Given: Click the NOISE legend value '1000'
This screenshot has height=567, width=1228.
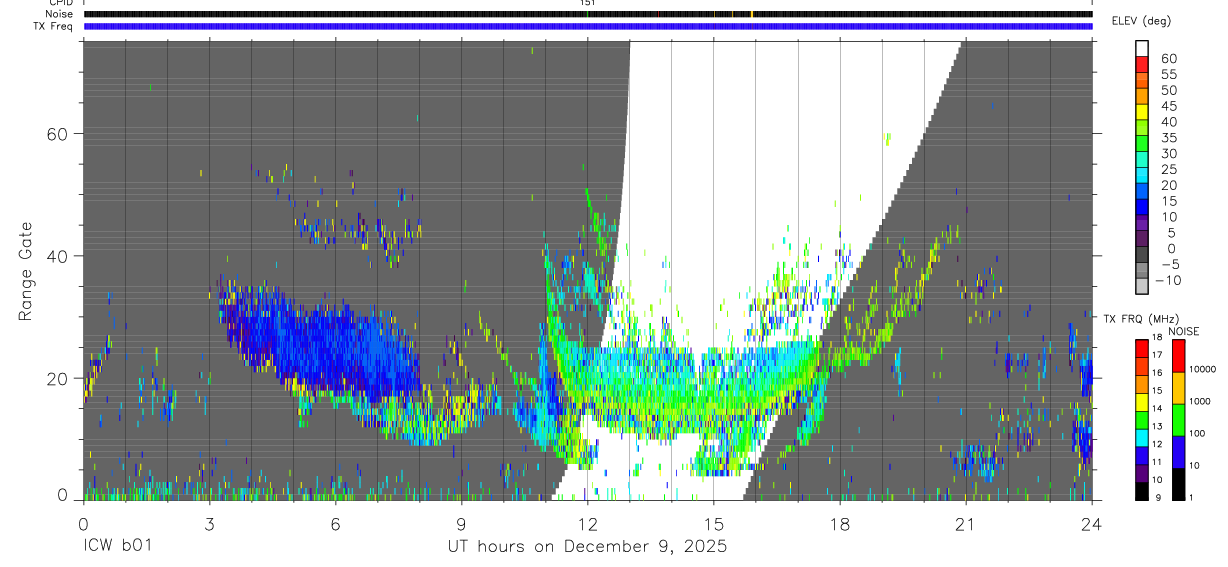Looking at the screenshot, I should (x=1200, y=401).
